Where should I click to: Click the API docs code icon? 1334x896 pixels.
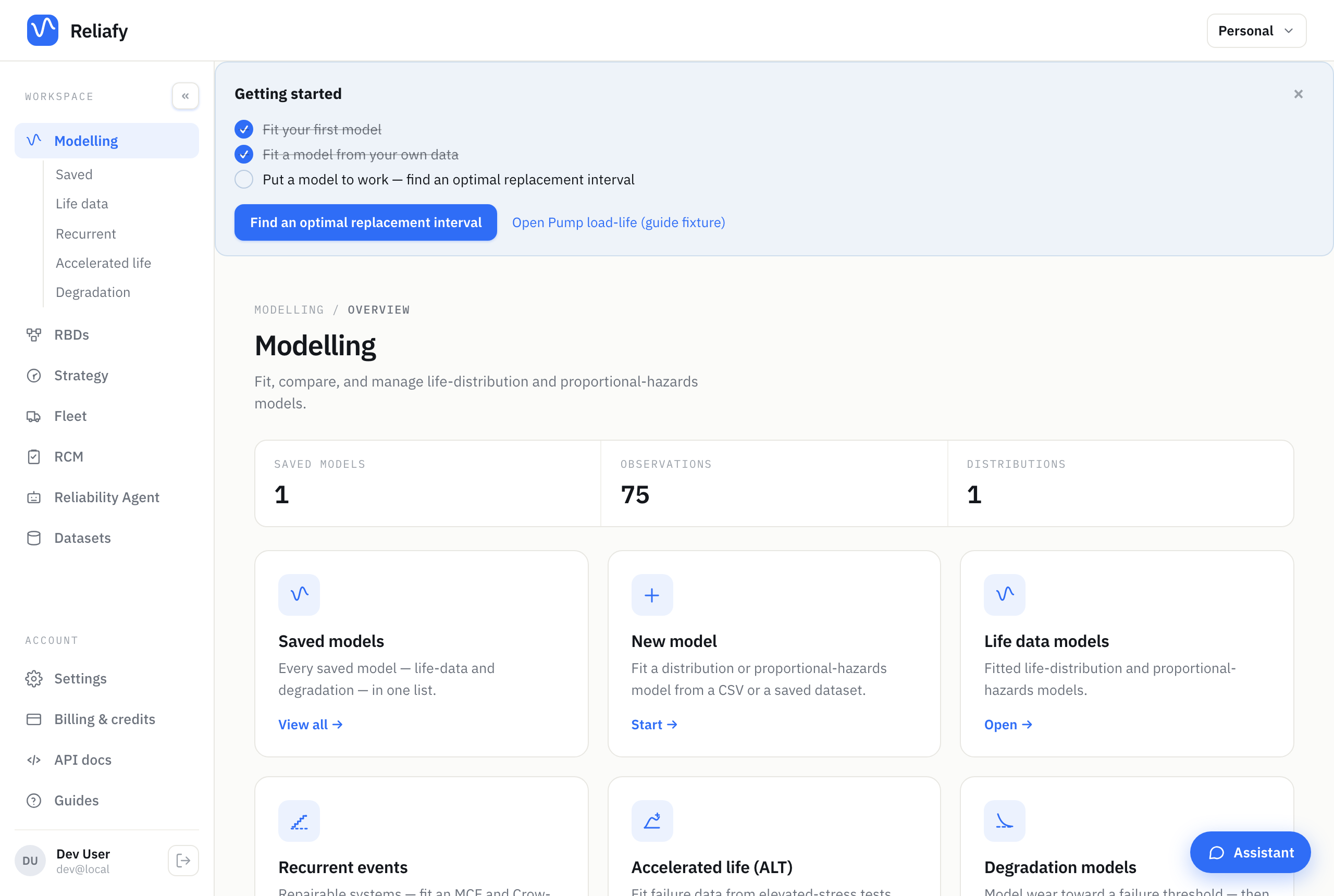(34, 760)
